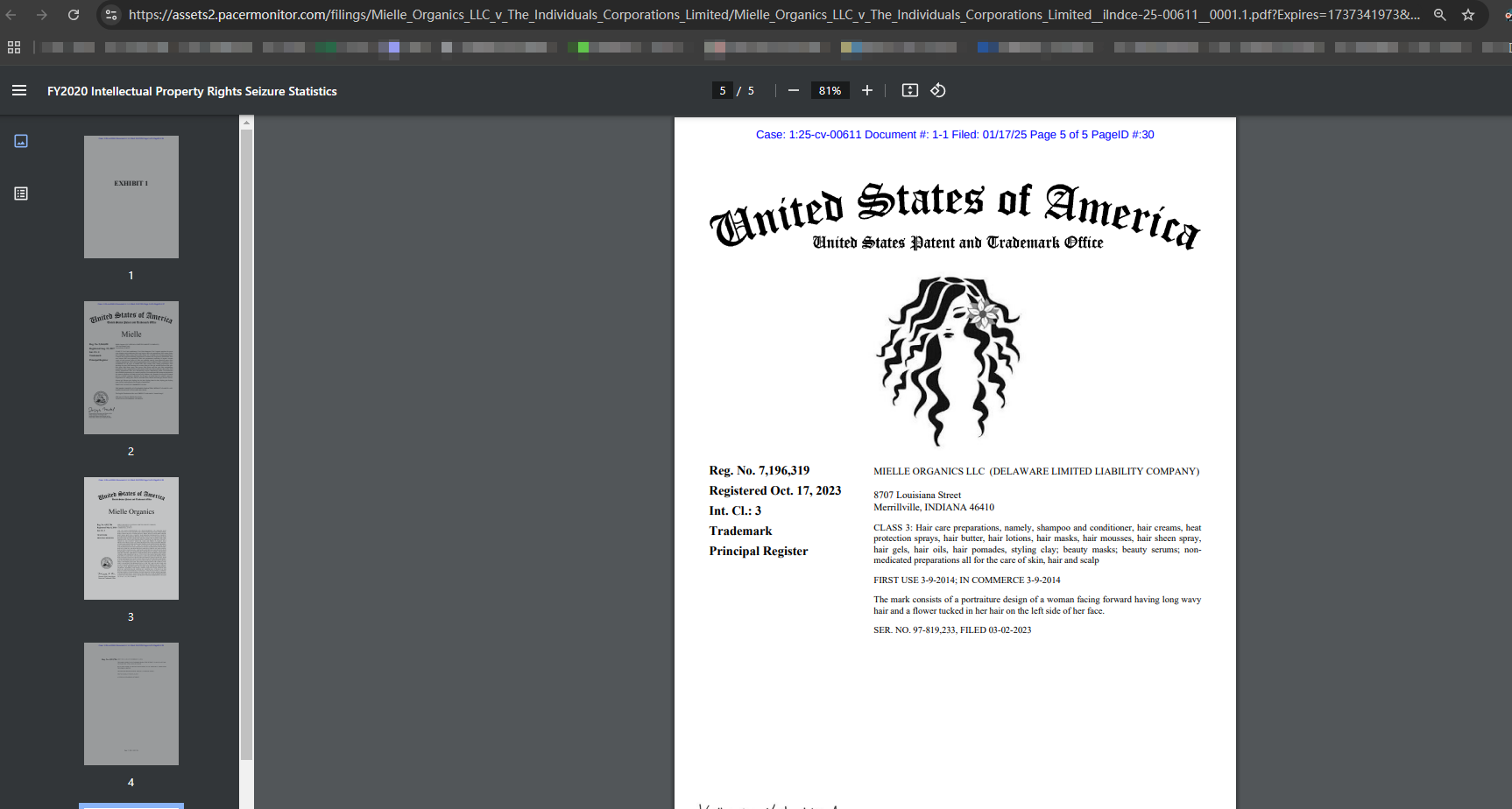Image resolution: width=1512 pixels, height=809 pixels.
Task: Open browser zoom magnifier in address bar
Action: pyautogui.click(x=1439, y=15)
